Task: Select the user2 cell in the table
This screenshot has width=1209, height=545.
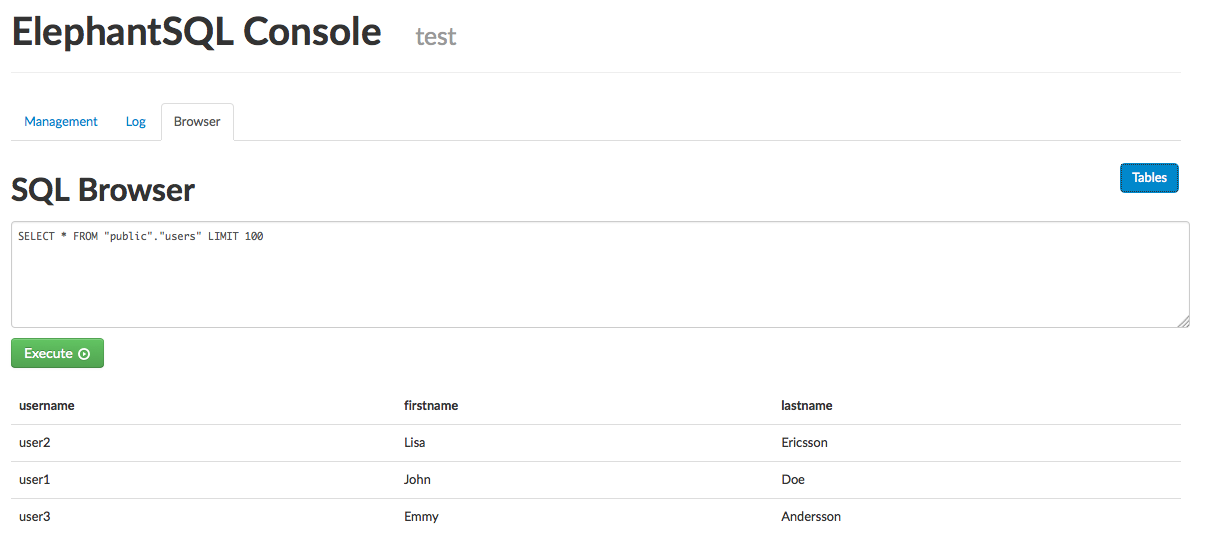Action: click(34, 443)
